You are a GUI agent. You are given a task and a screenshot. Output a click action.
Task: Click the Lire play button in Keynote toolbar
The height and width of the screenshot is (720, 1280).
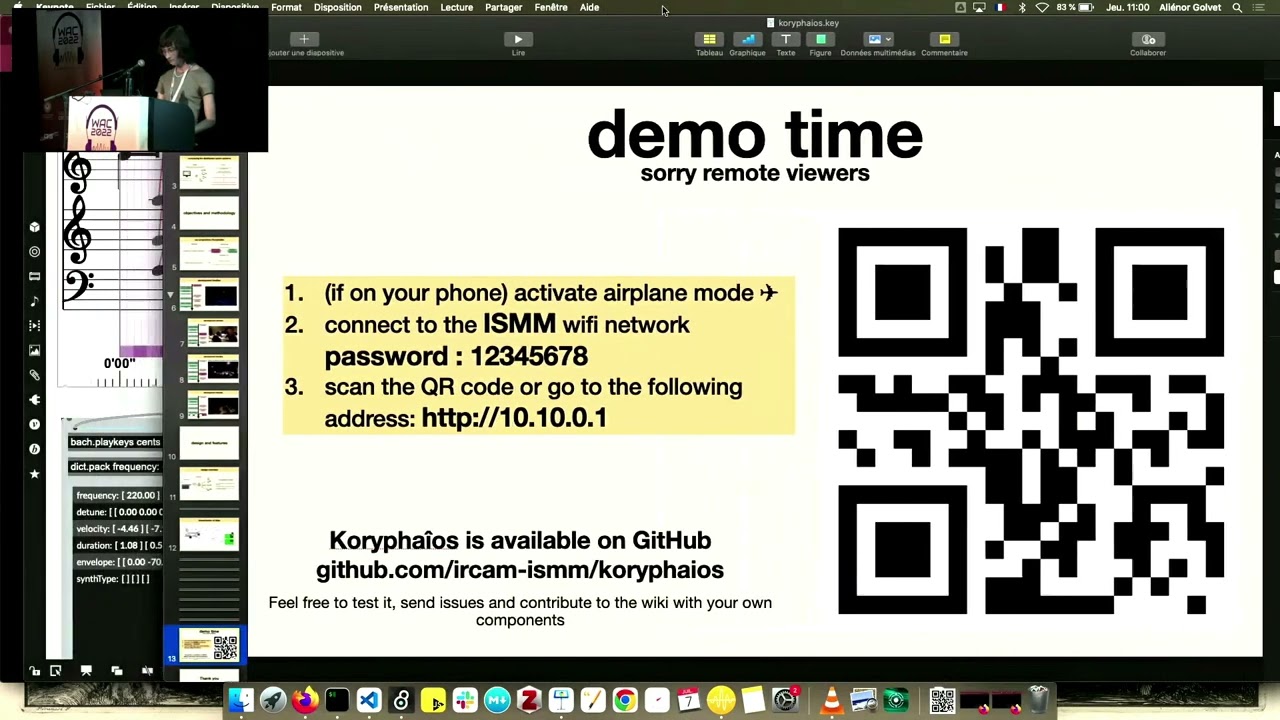[518, 40]
